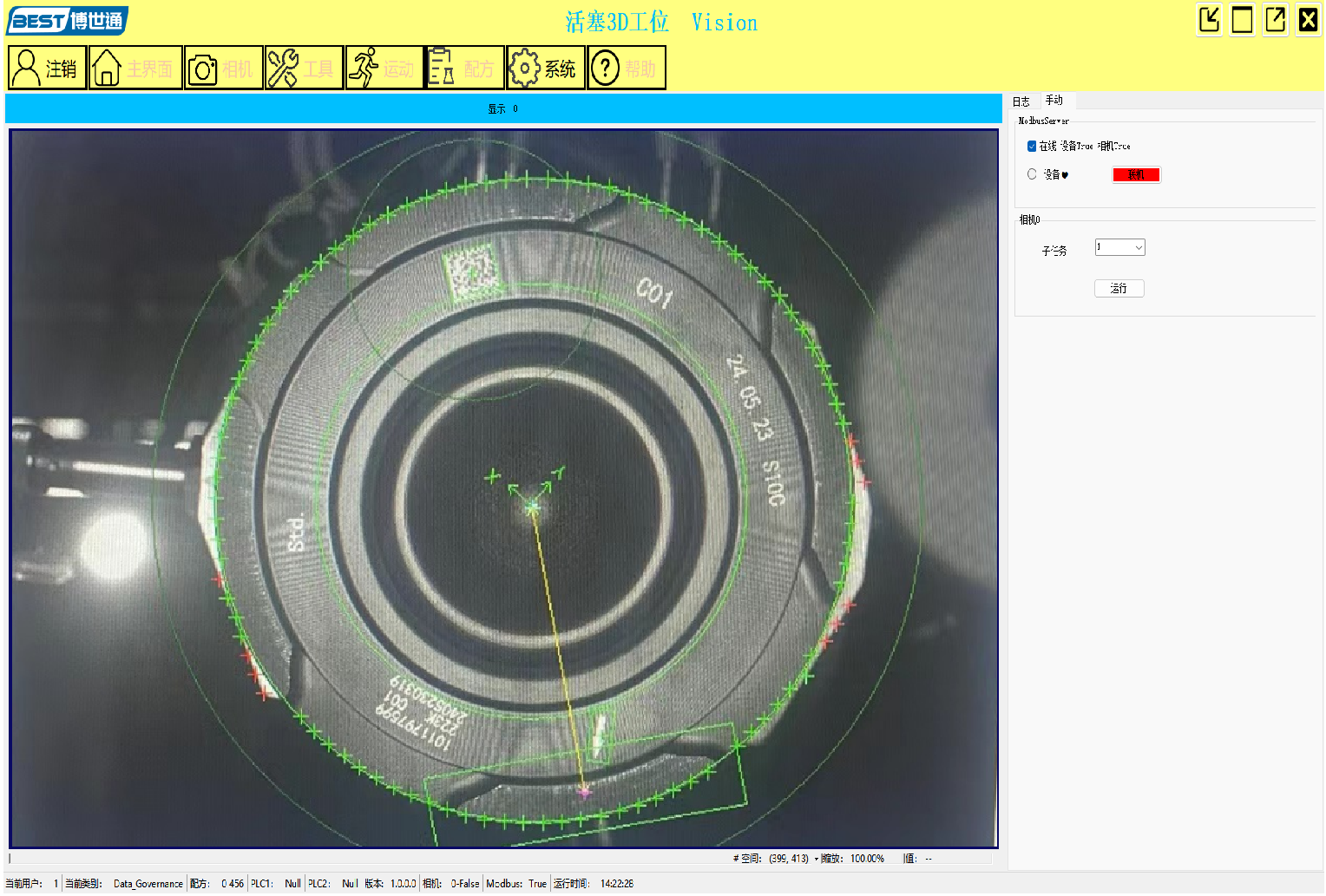Open the 运动 motion page
1326x896 pixels.
coord(384,68)
